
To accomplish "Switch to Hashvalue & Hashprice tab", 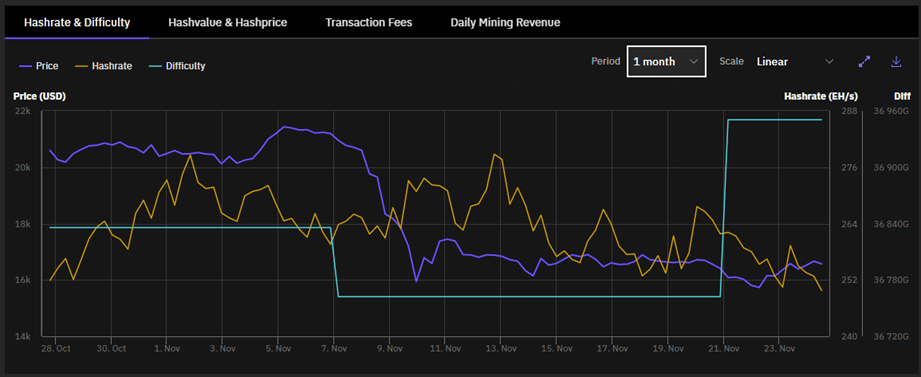I will (x=227, y=23).
